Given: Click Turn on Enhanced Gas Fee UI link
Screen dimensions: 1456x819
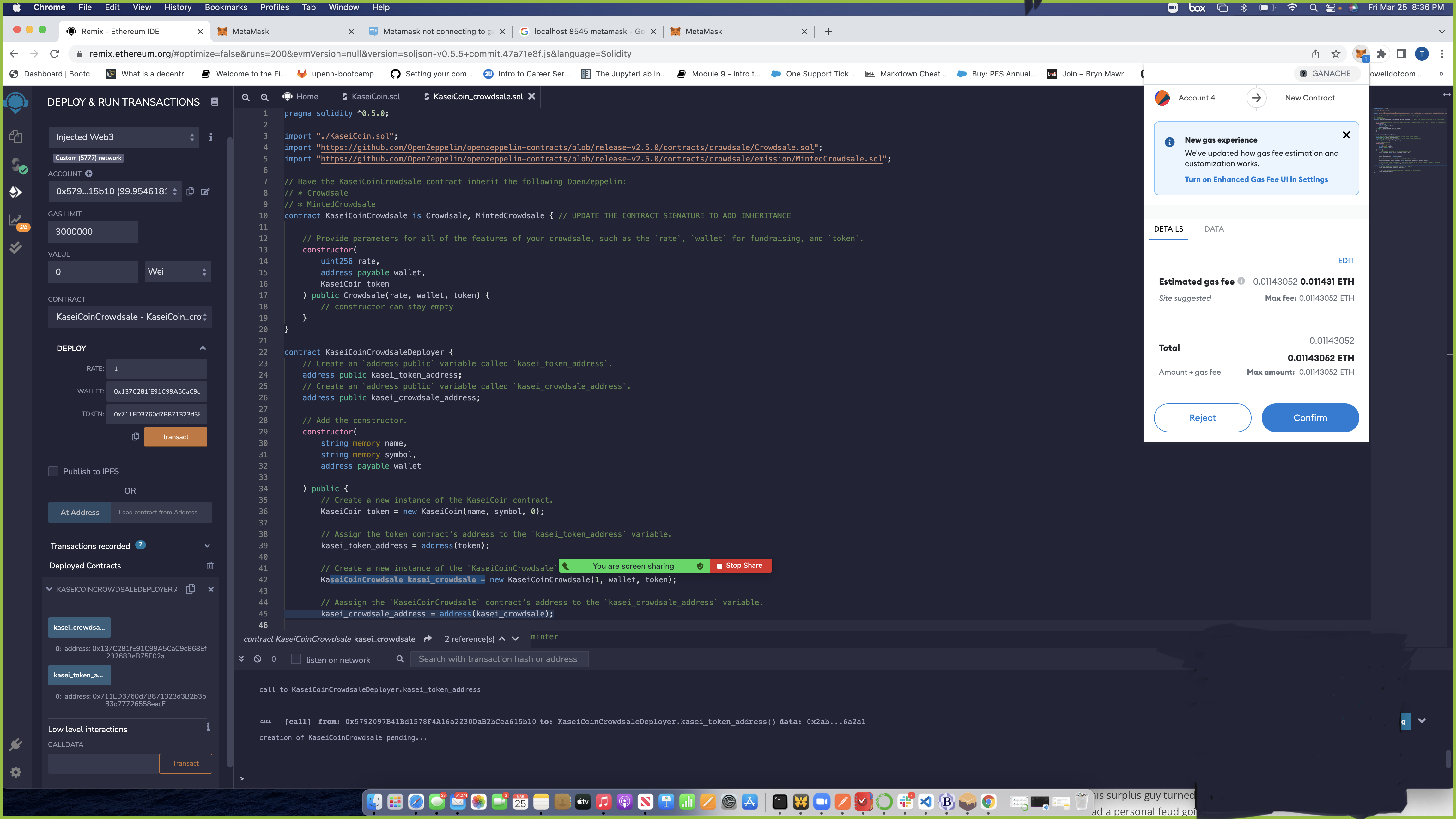Looking at the screenshot, I should point(1256,180).
